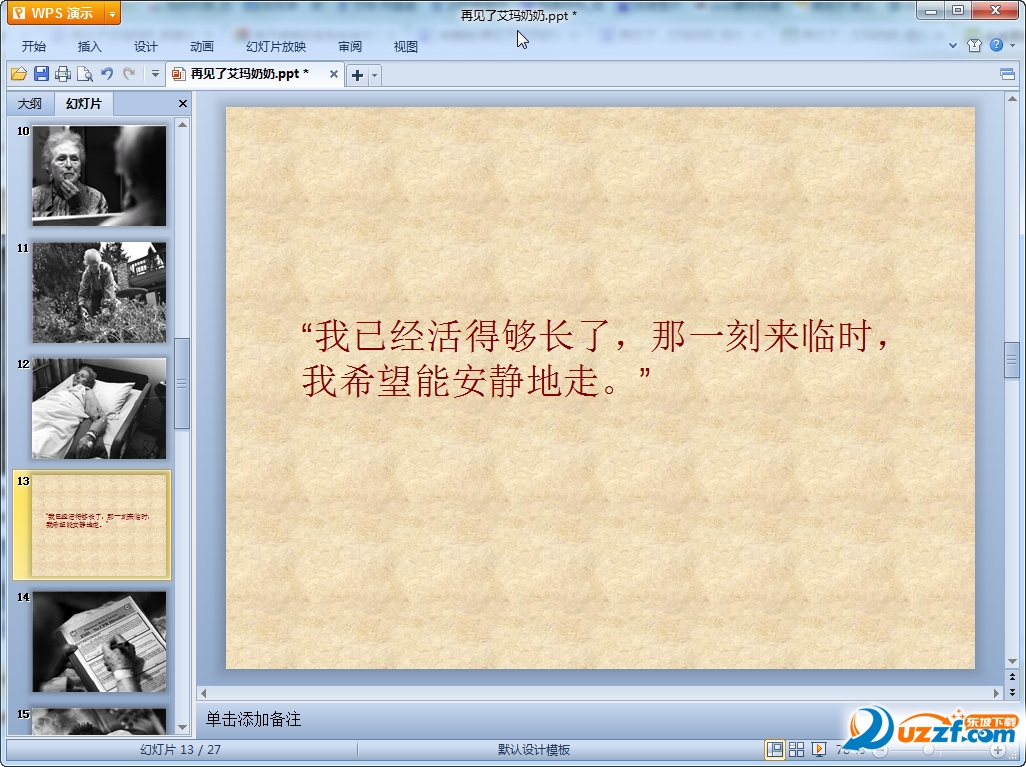Select slide 12 thumbnail of hospital bed

coord(99,408)
